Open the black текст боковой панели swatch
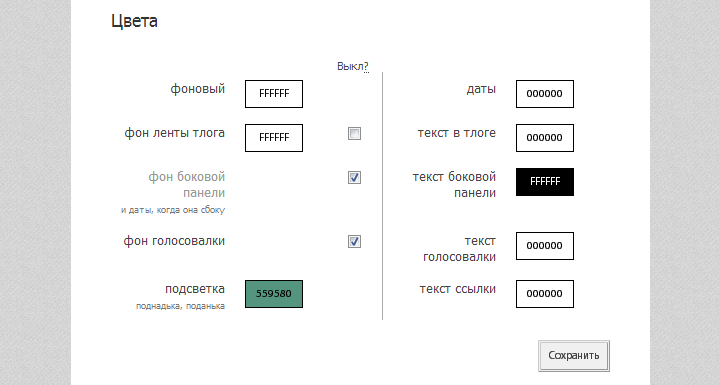Screen dimensions: 719x385 click(x=545, y=182)
